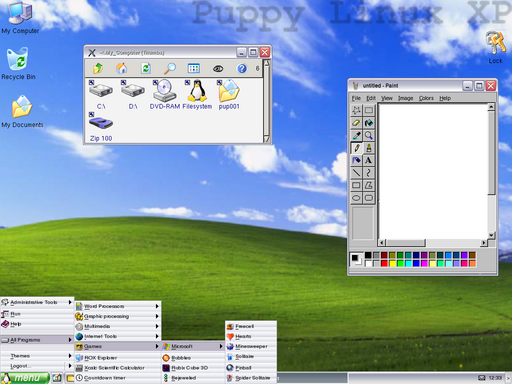Click the green menu start button
512x384 pixels.
(25, 378)
